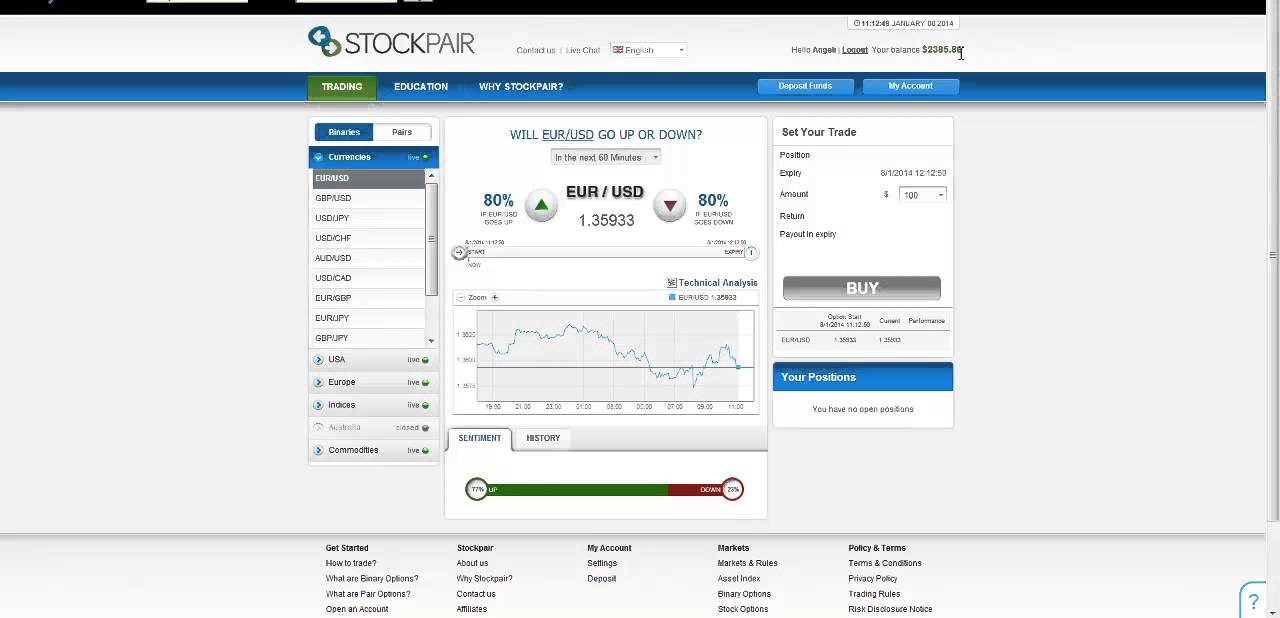This screenshot has width=1280, height=618.
Task: Select USD/JPY in currency list
Action: pos(369,218)
